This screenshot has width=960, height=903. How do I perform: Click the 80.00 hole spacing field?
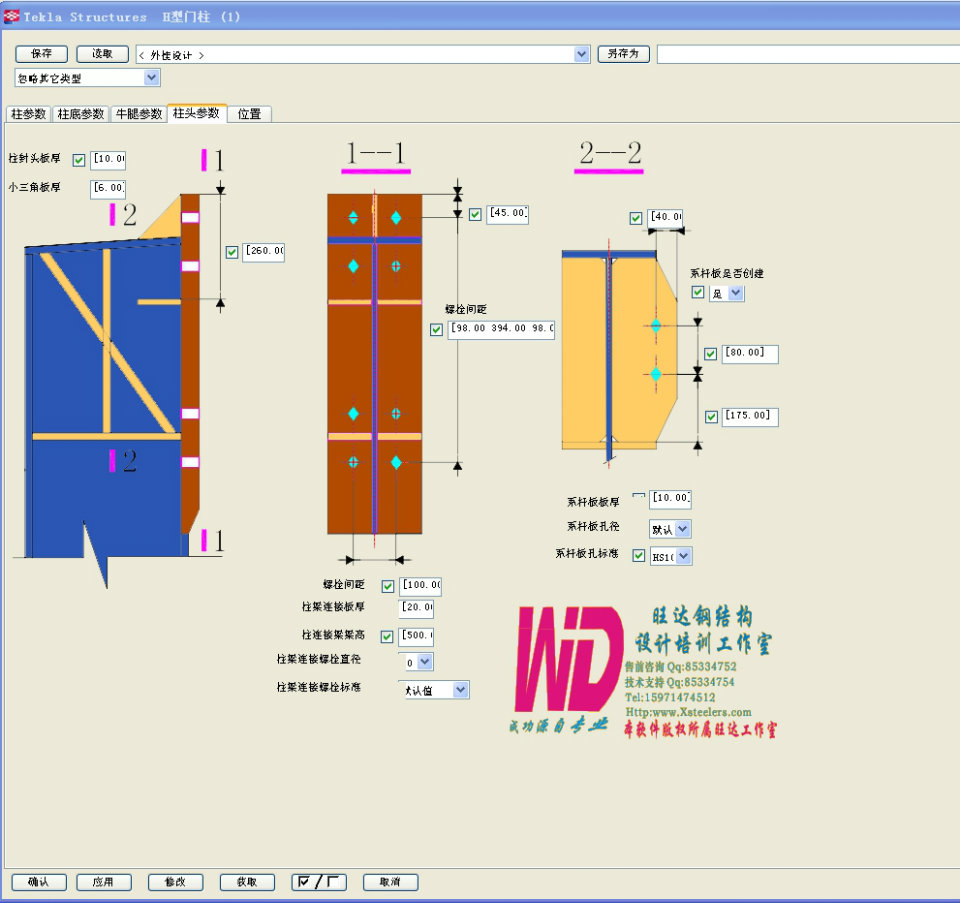750,353
